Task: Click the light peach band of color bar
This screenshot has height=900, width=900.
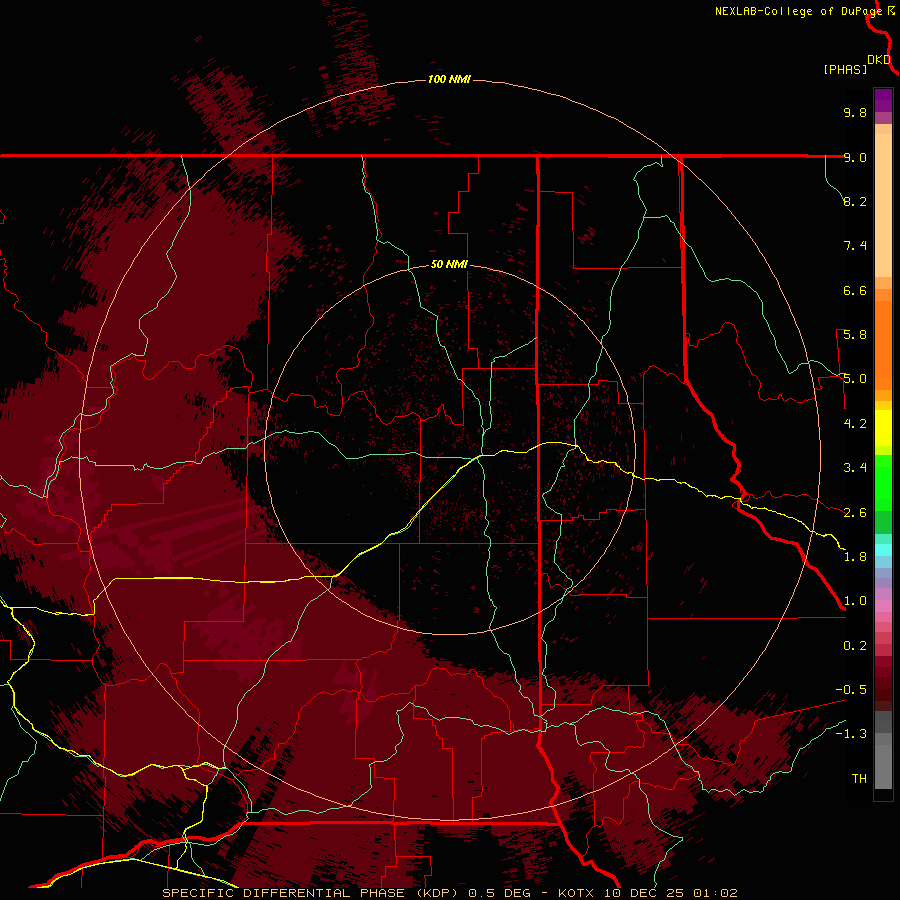Action: (x=883, y=205)
